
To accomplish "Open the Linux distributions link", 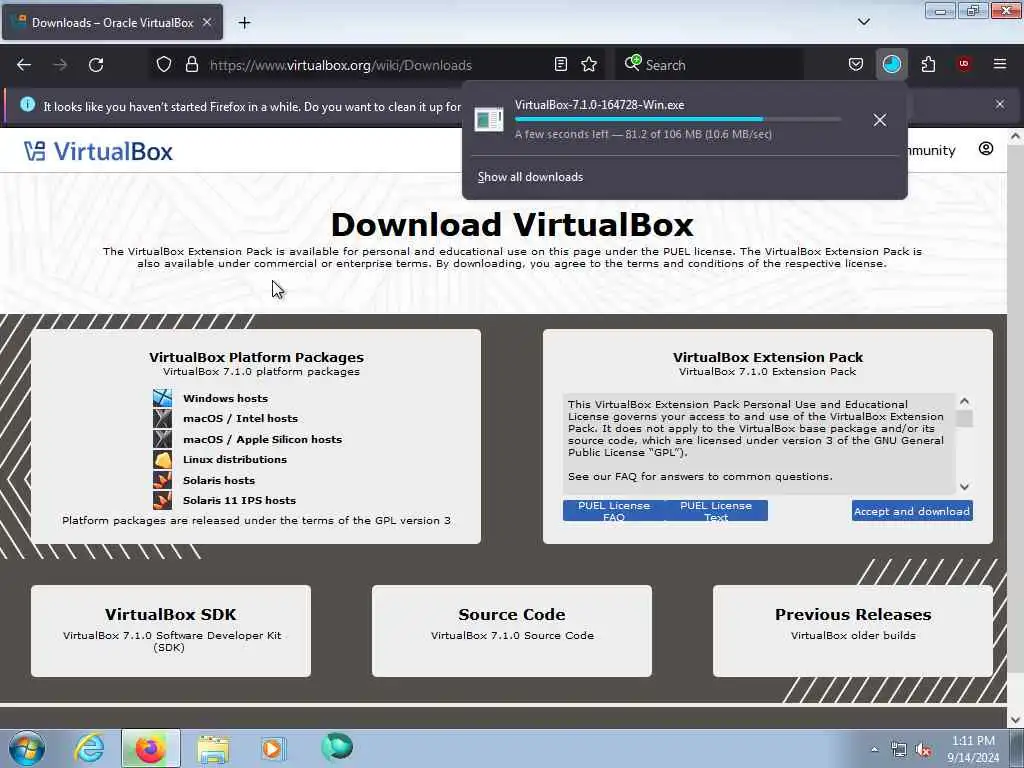I will [235, 460].
